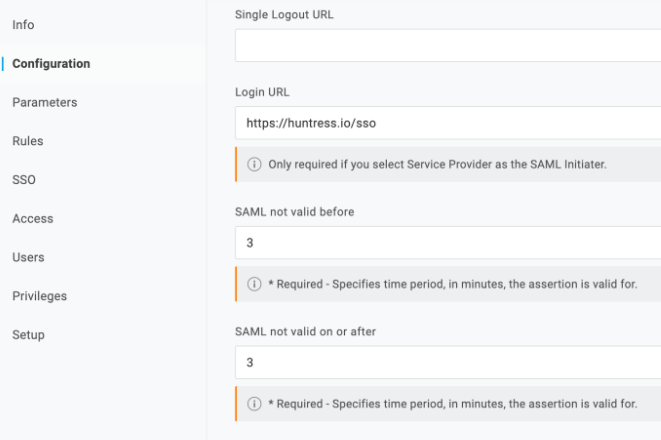Go to the Setup section
This screenshot has height=440, width=661.
(x=28, y=335)
